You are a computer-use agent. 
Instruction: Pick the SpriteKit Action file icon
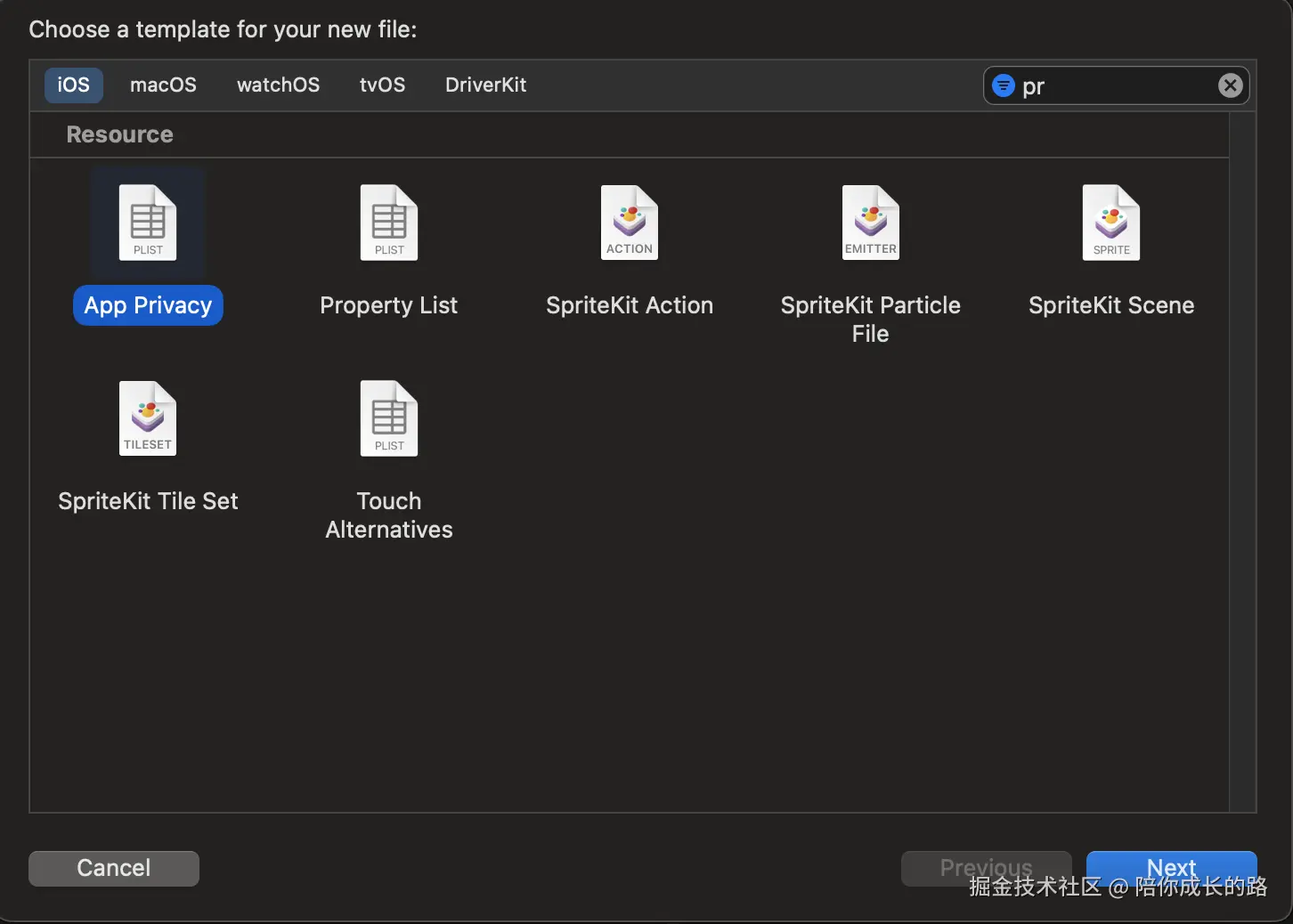(630, 223)
